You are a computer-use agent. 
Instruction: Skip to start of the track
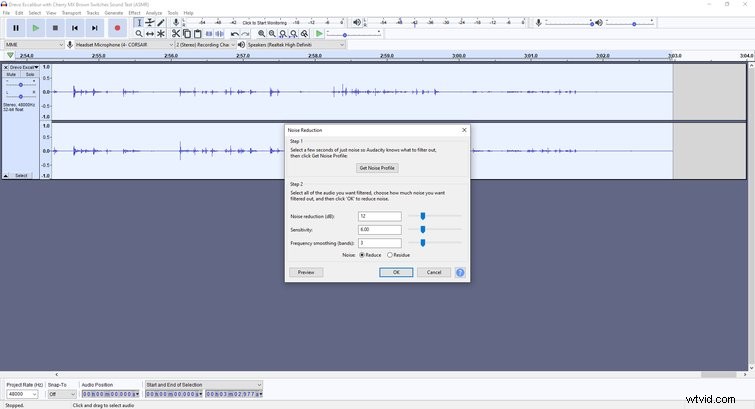pyautogui.click(x=75, y=28)
